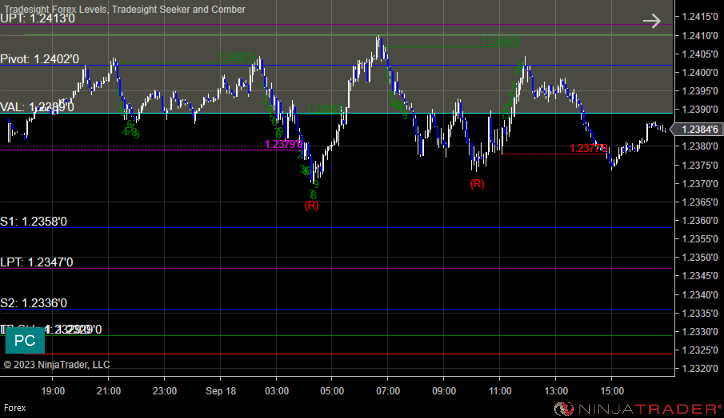Click the 11:00 time axis label

500,391
